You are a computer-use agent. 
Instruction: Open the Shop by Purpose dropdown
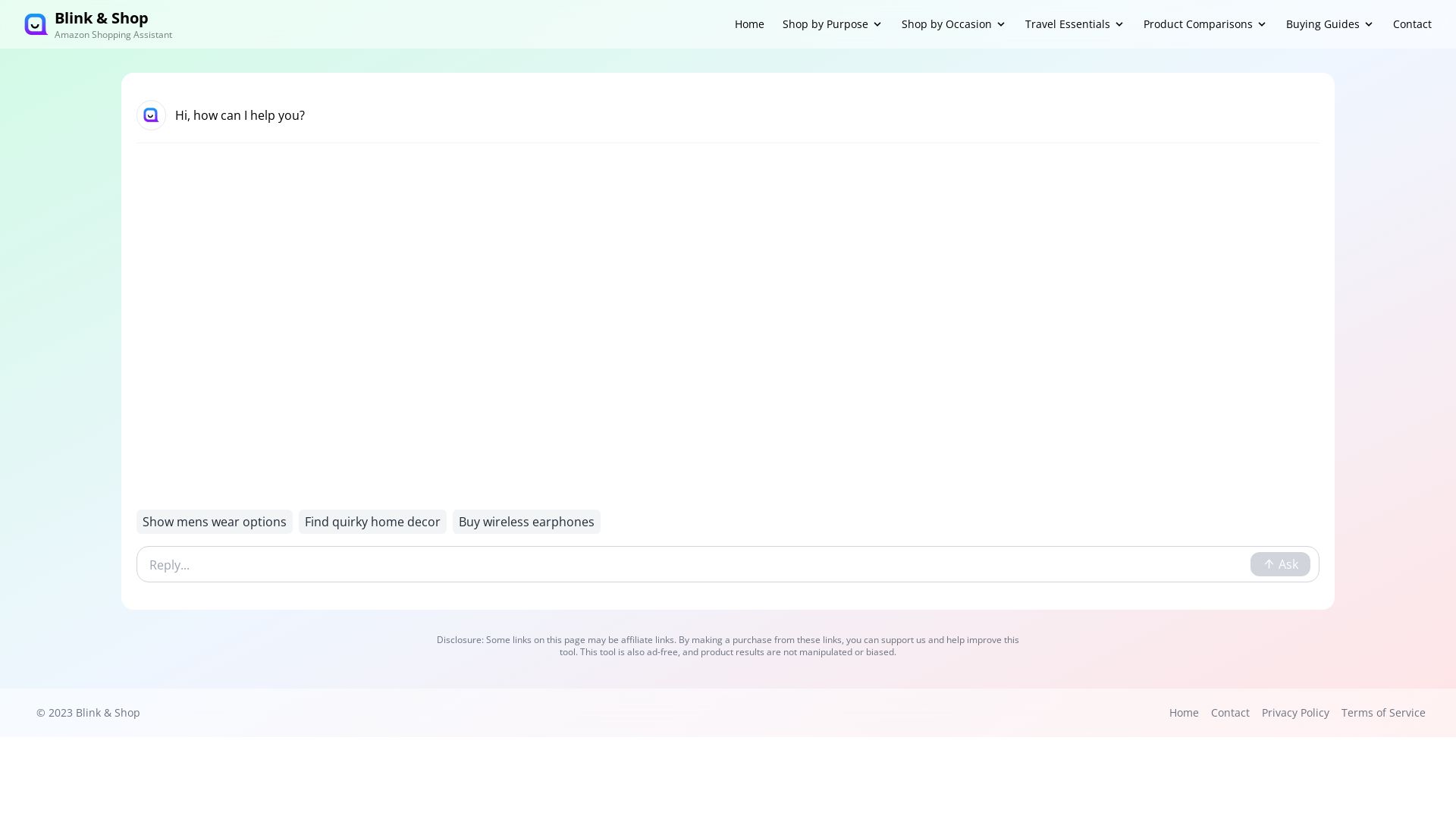pos(831,24)
